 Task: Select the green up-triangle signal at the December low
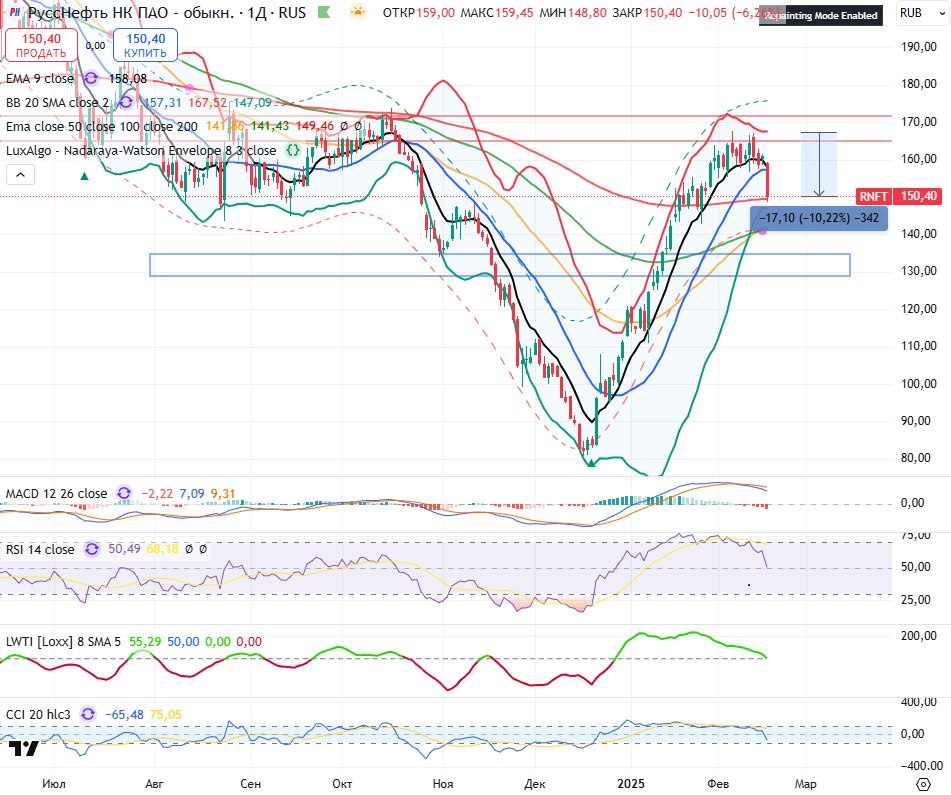point(591,463)
